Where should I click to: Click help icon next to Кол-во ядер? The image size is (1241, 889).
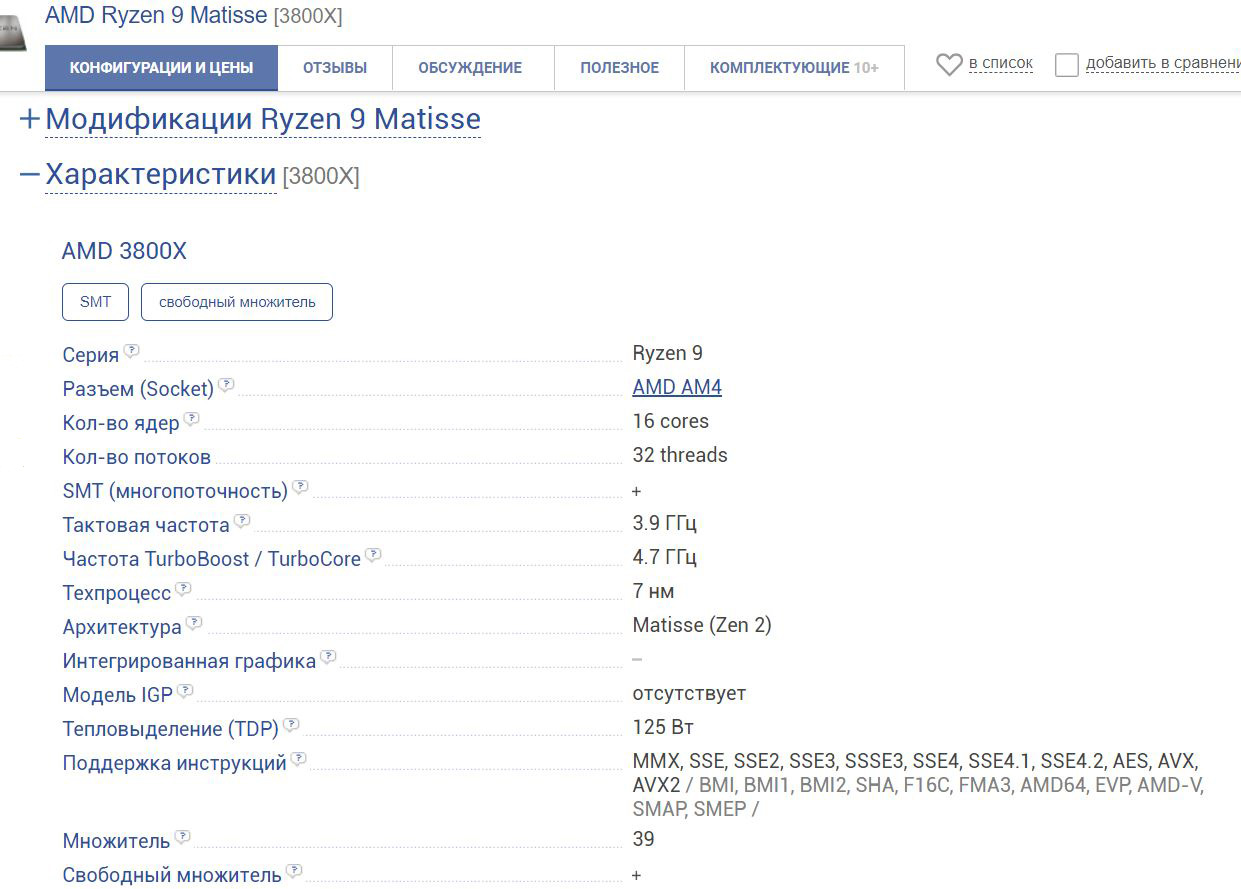191,419
